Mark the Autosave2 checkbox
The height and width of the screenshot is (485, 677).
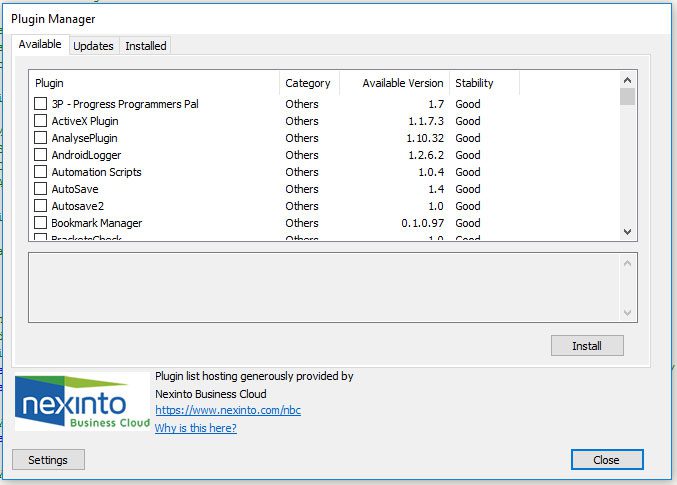coord(40,206)
